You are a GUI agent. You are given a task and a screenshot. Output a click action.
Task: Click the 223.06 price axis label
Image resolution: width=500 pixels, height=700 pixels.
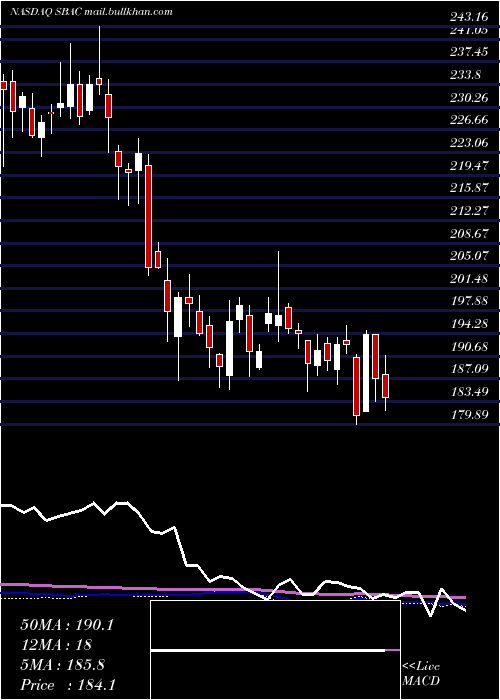coord(469,143)
